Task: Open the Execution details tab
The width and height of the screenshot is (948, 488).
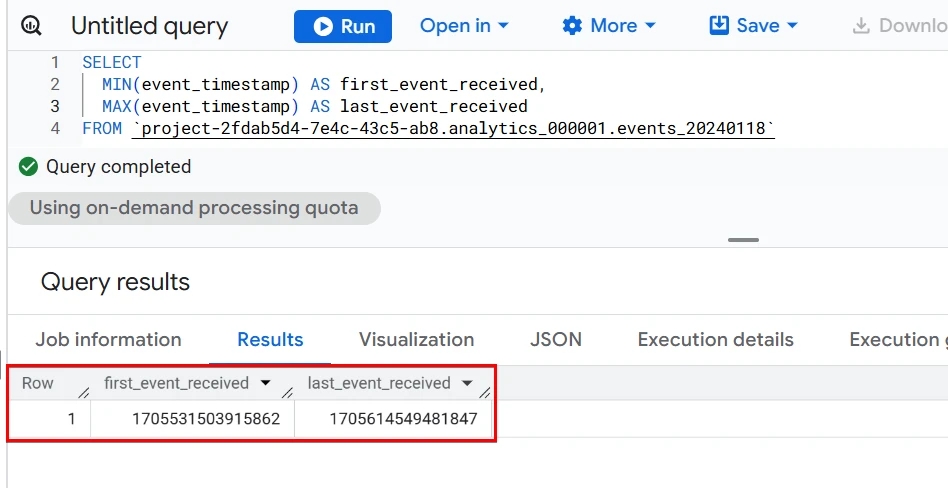Action: point(715,340)
